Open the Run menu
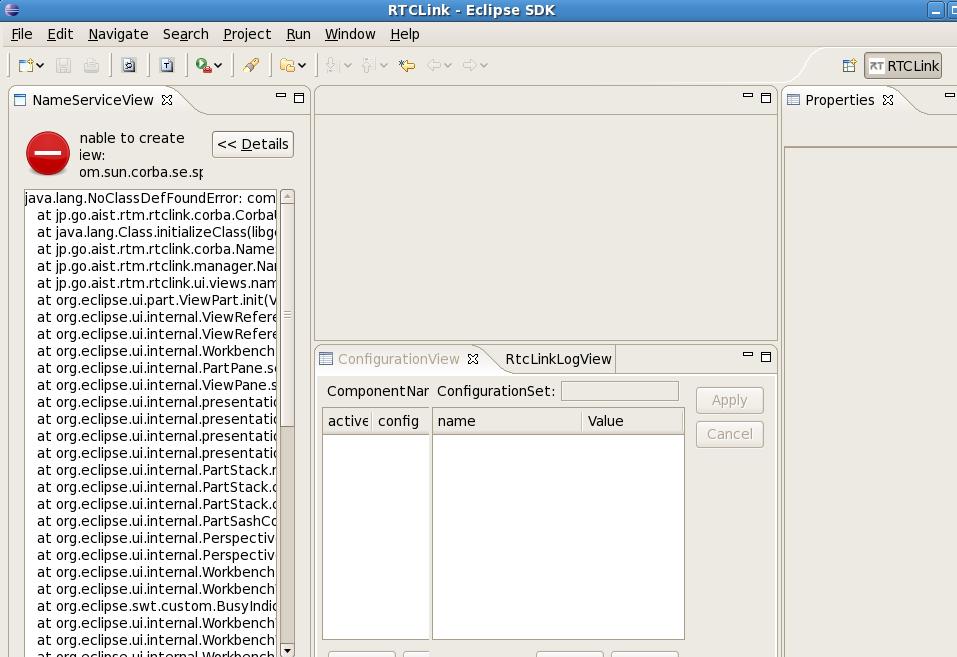This screenshot has width=957, height=657. click(298, 34)
